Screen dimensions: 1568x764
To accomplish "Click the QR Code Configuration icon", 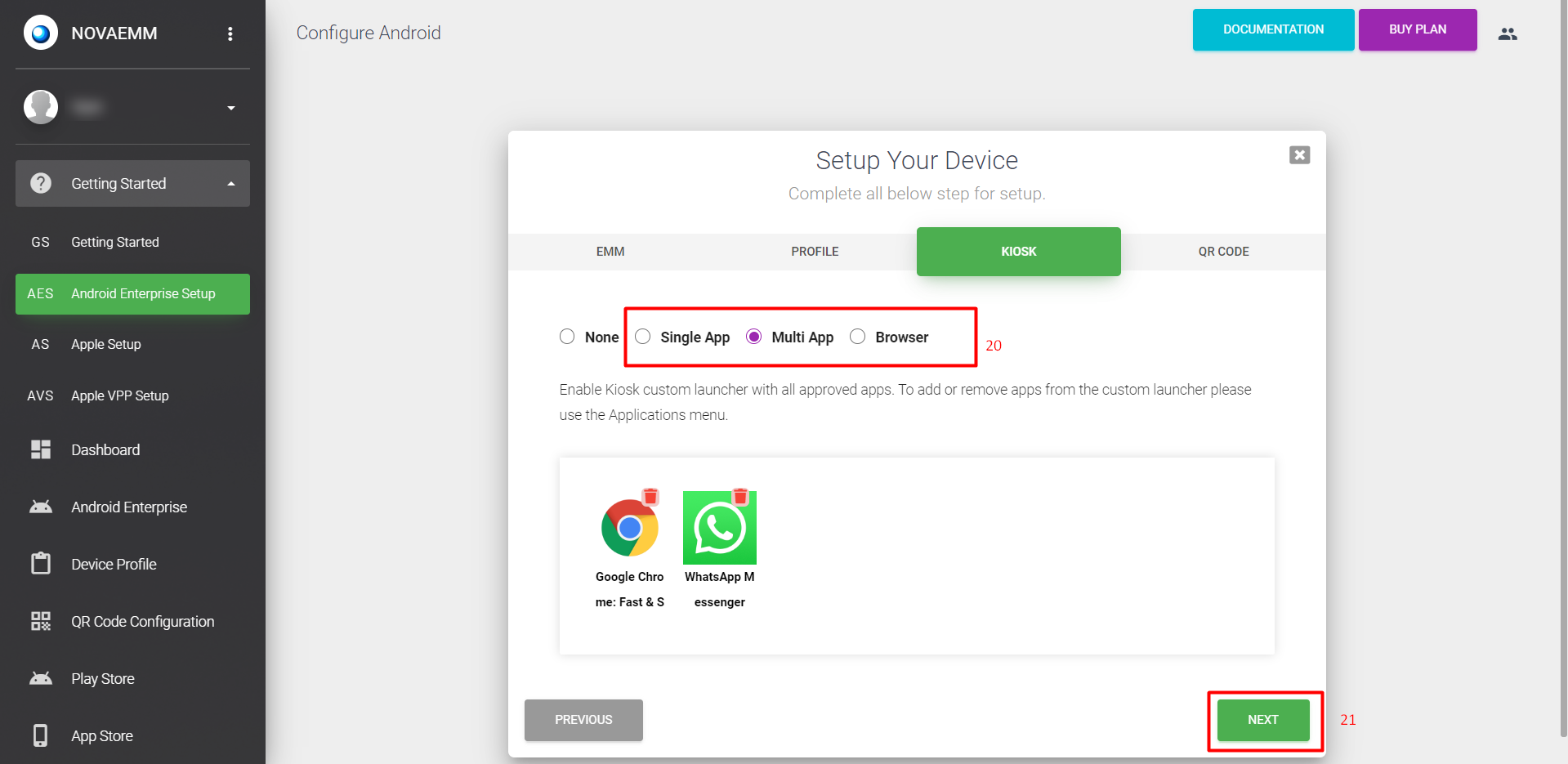I will coord(41,621).
